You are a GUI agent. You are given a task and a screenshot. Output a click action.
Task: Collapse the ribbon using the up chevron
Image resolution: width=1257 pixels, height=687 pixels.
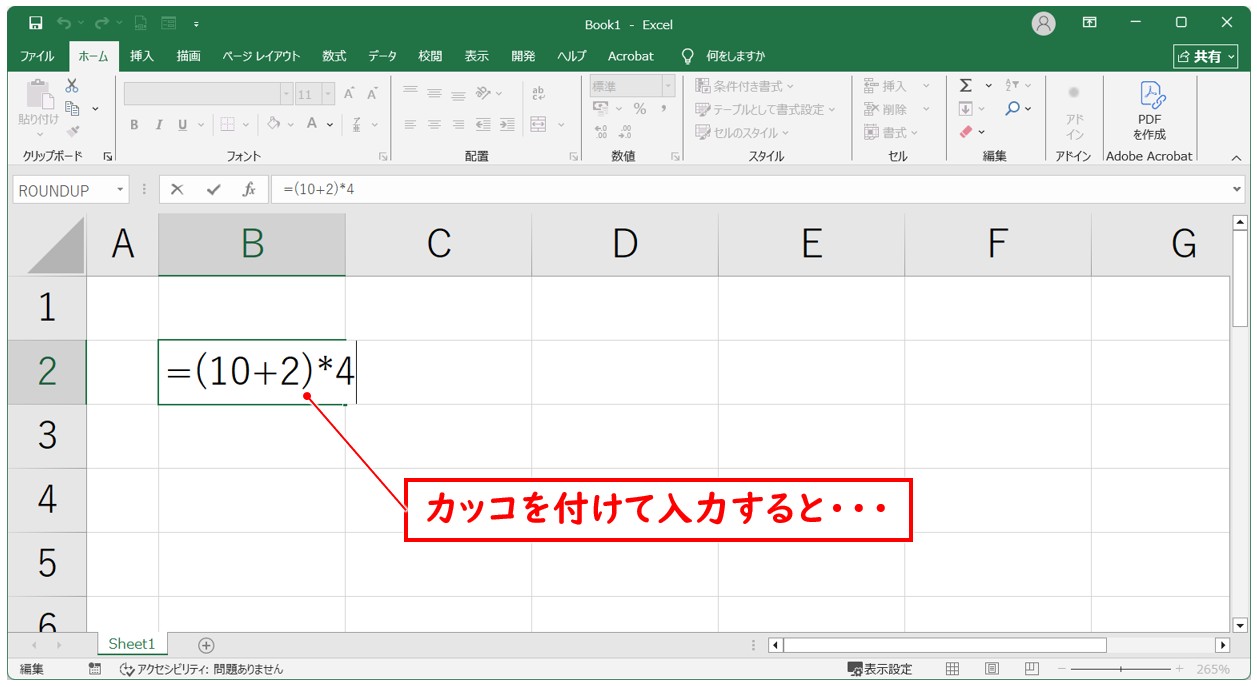[1236, 157]
